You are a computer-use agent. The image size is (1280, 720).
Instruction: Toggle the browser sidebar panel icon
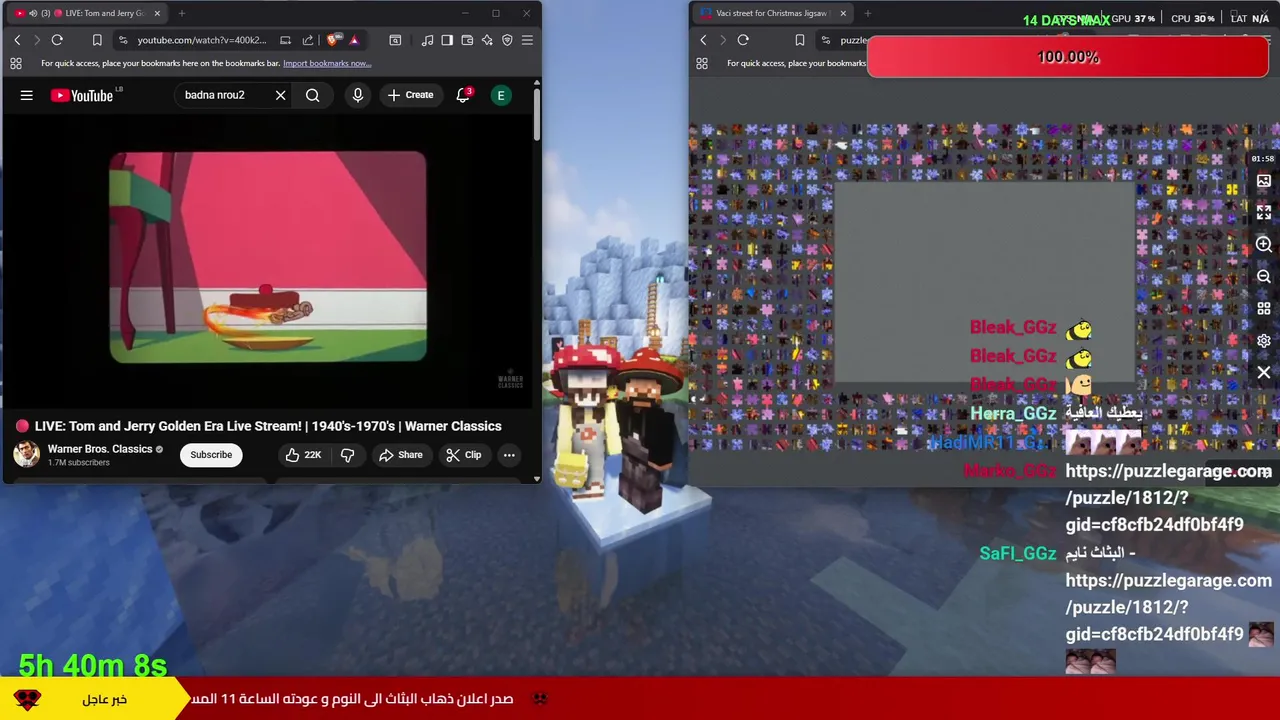[x=447, y=40]
